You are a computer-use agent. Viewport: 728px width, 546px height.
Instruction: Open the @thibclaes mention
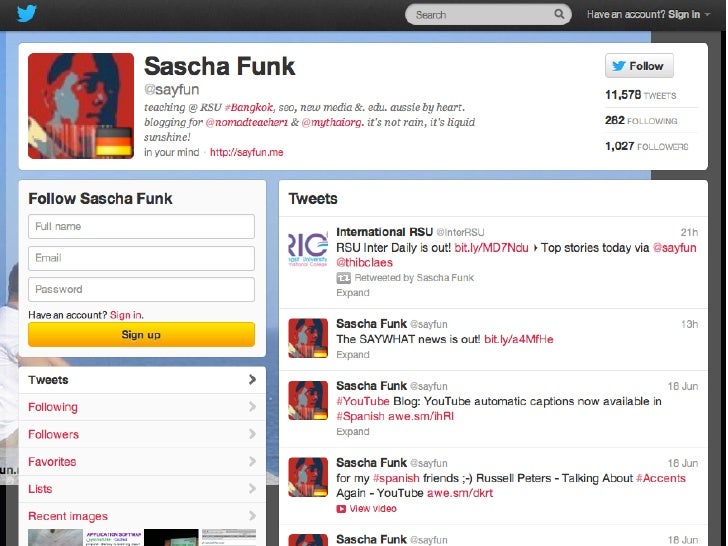[x=364, y=263]
